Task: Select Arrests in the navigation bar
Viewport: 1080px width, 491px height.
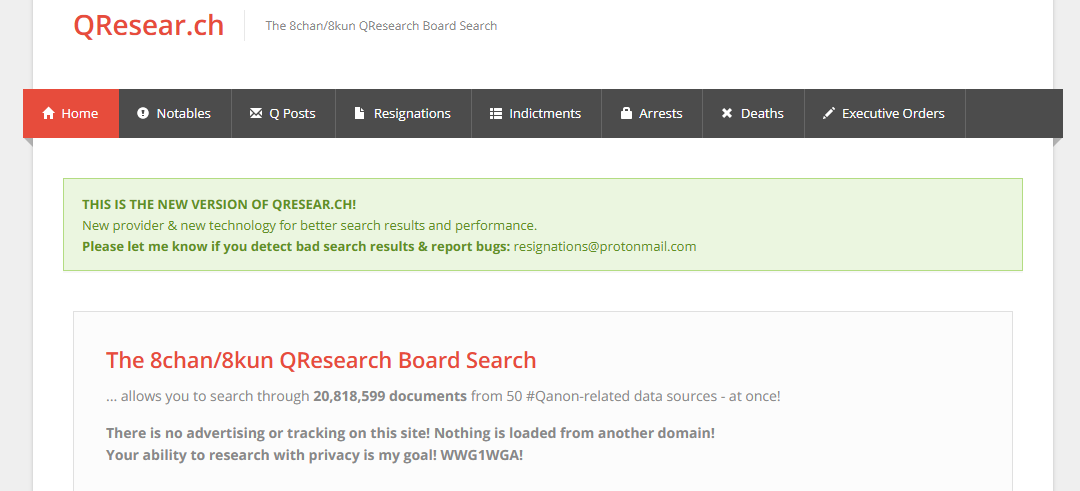Action: 652,114
